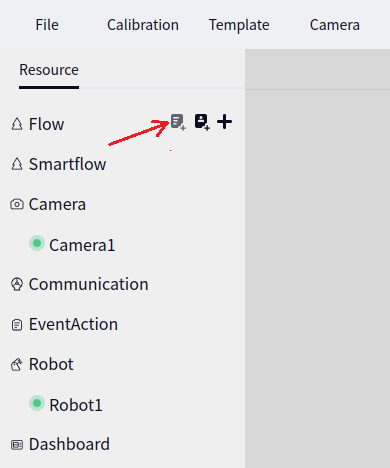
Task: Click the robot arm icon
Action: pos(17,364)
